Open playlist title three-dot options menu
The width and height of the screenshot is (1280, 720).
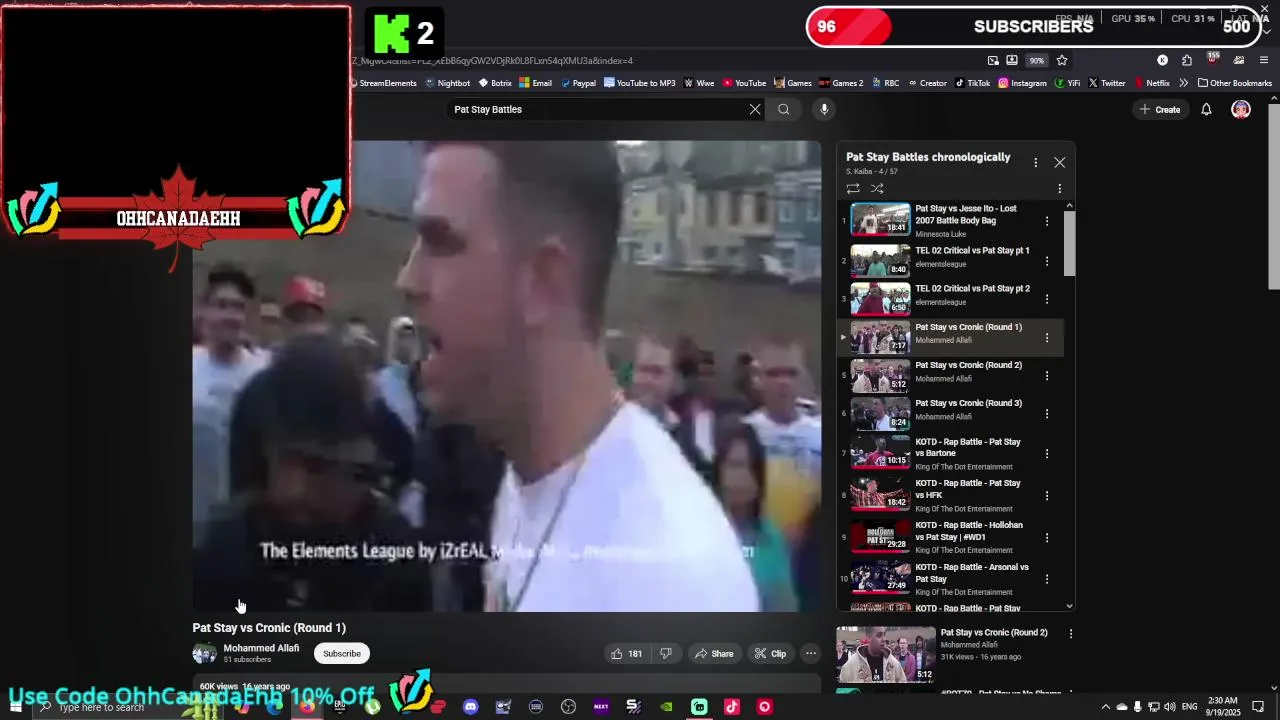pyautogui.click(x=1036, y=162)
